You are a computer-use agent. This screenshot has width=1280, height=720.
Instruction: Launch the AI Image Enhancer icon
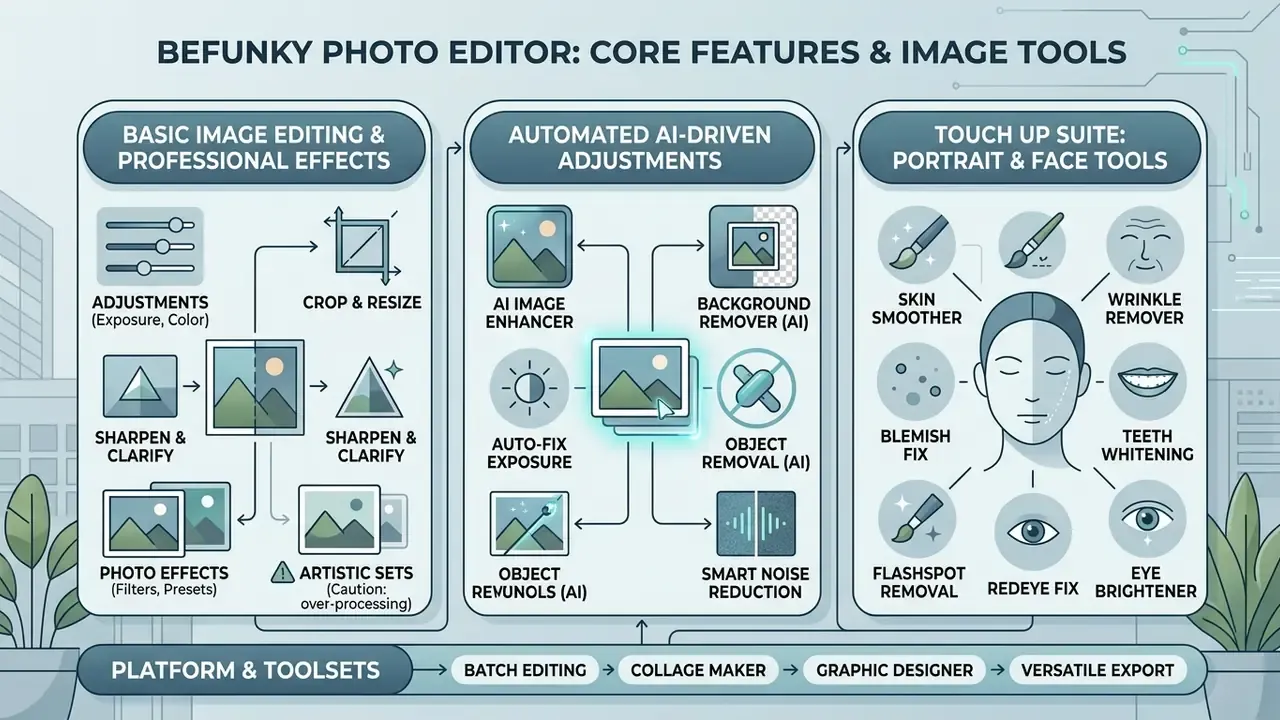(x=530, y=246)
